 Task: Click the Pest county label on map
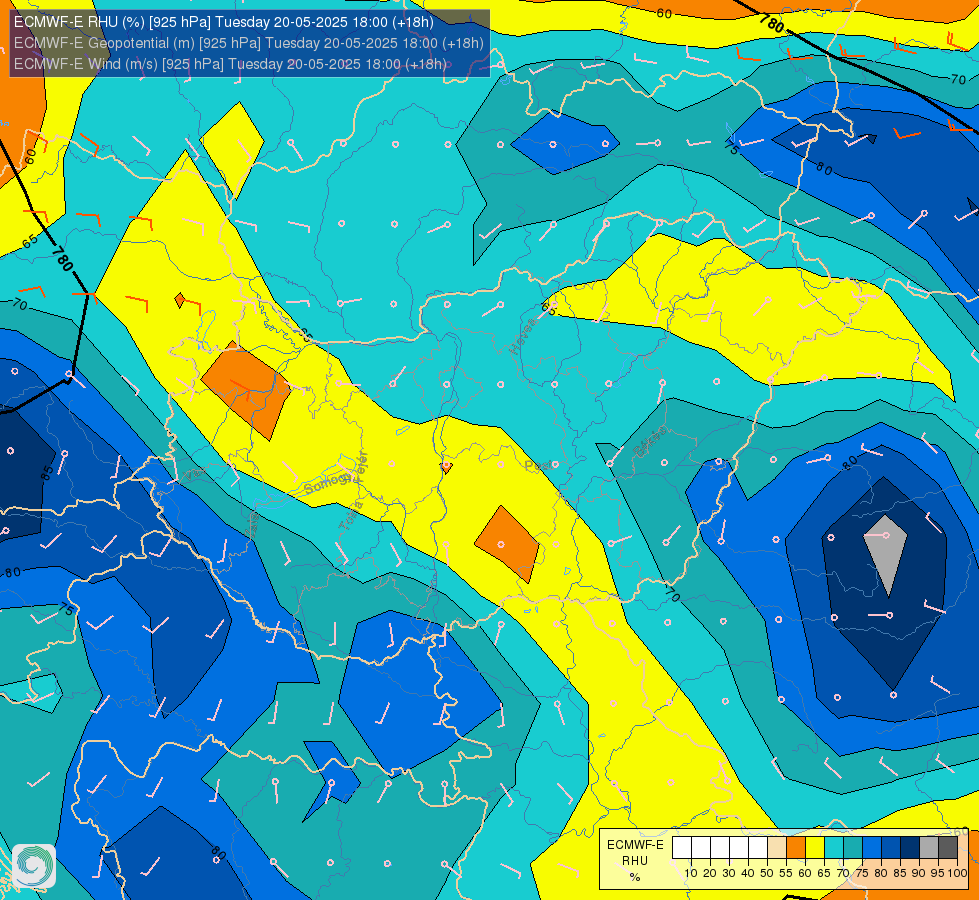tap(538, 466)
